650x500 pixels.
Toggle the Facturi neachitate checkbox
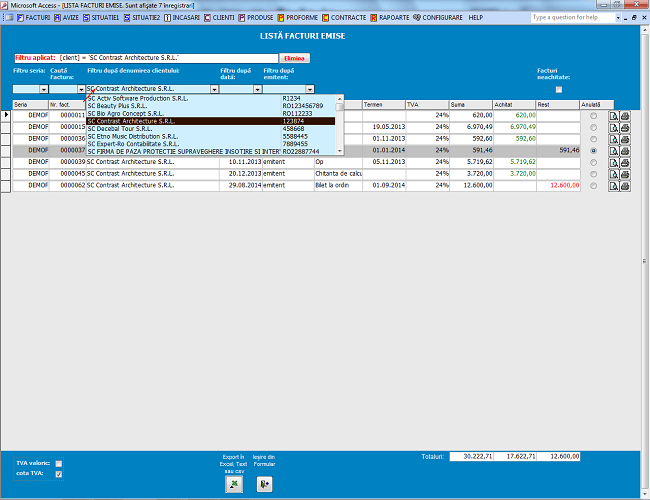pyautogui.click(x=559, y=90)
